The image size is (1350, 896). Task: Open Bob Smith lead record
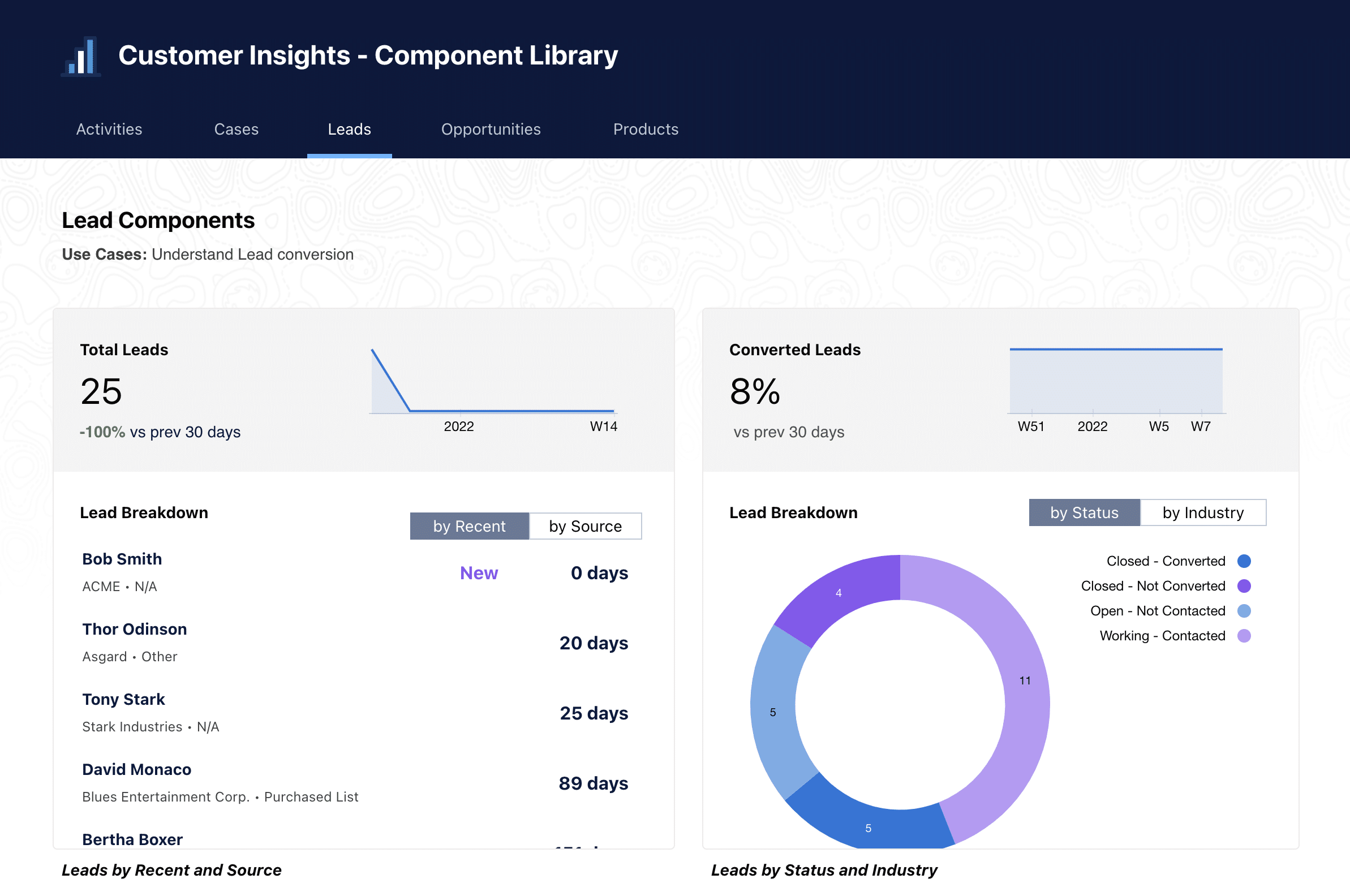(122, 559)
